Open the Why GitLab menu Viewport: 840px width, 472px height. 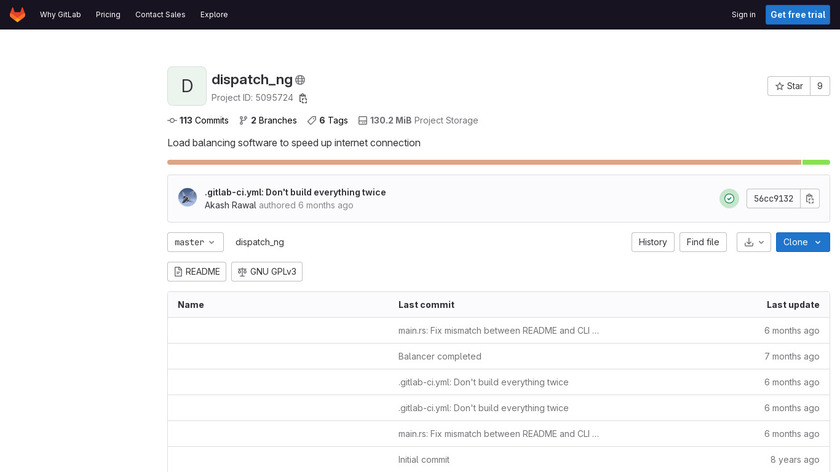click(x=60, y=14)
